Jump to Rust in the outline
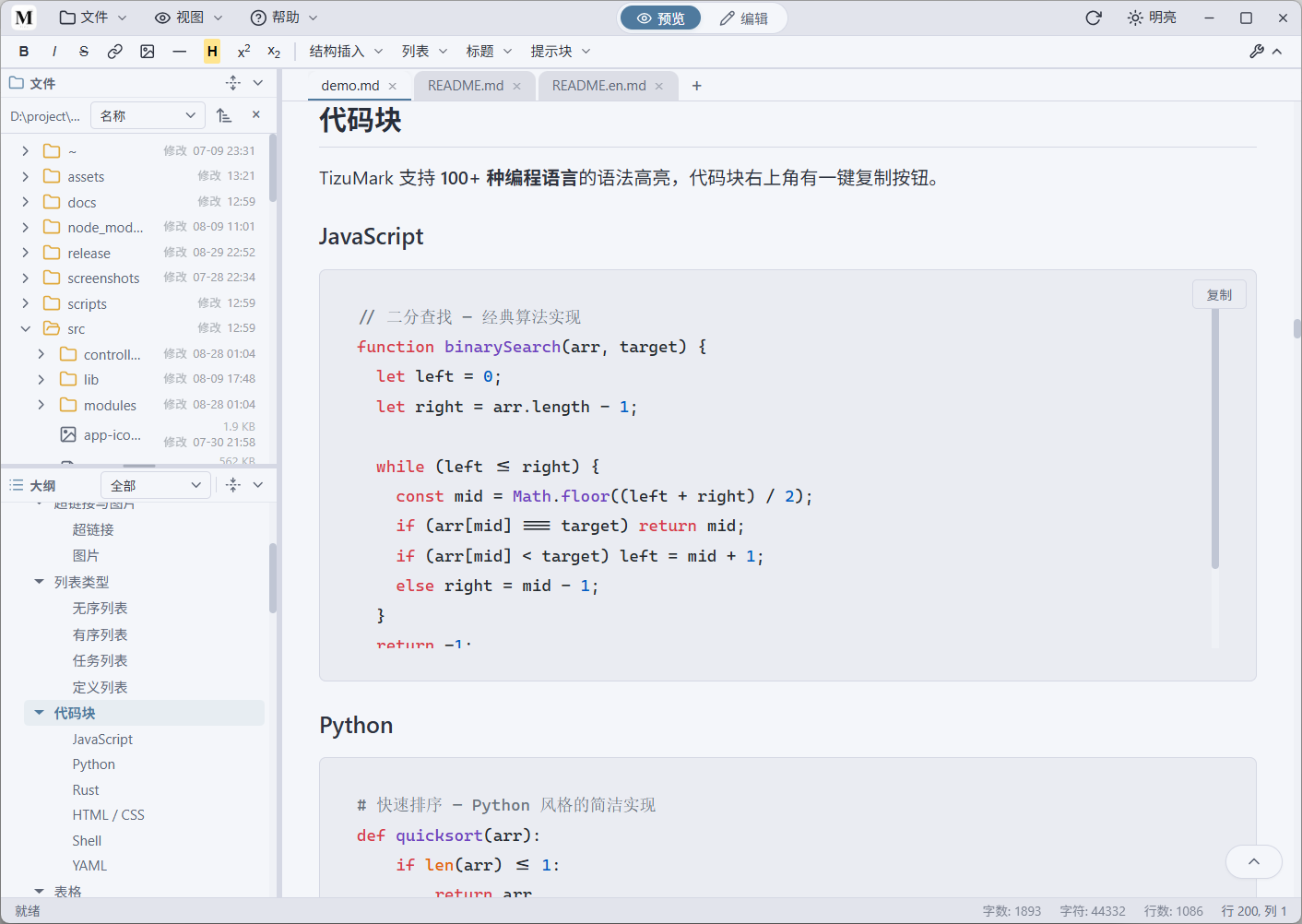 coord(86,790)
